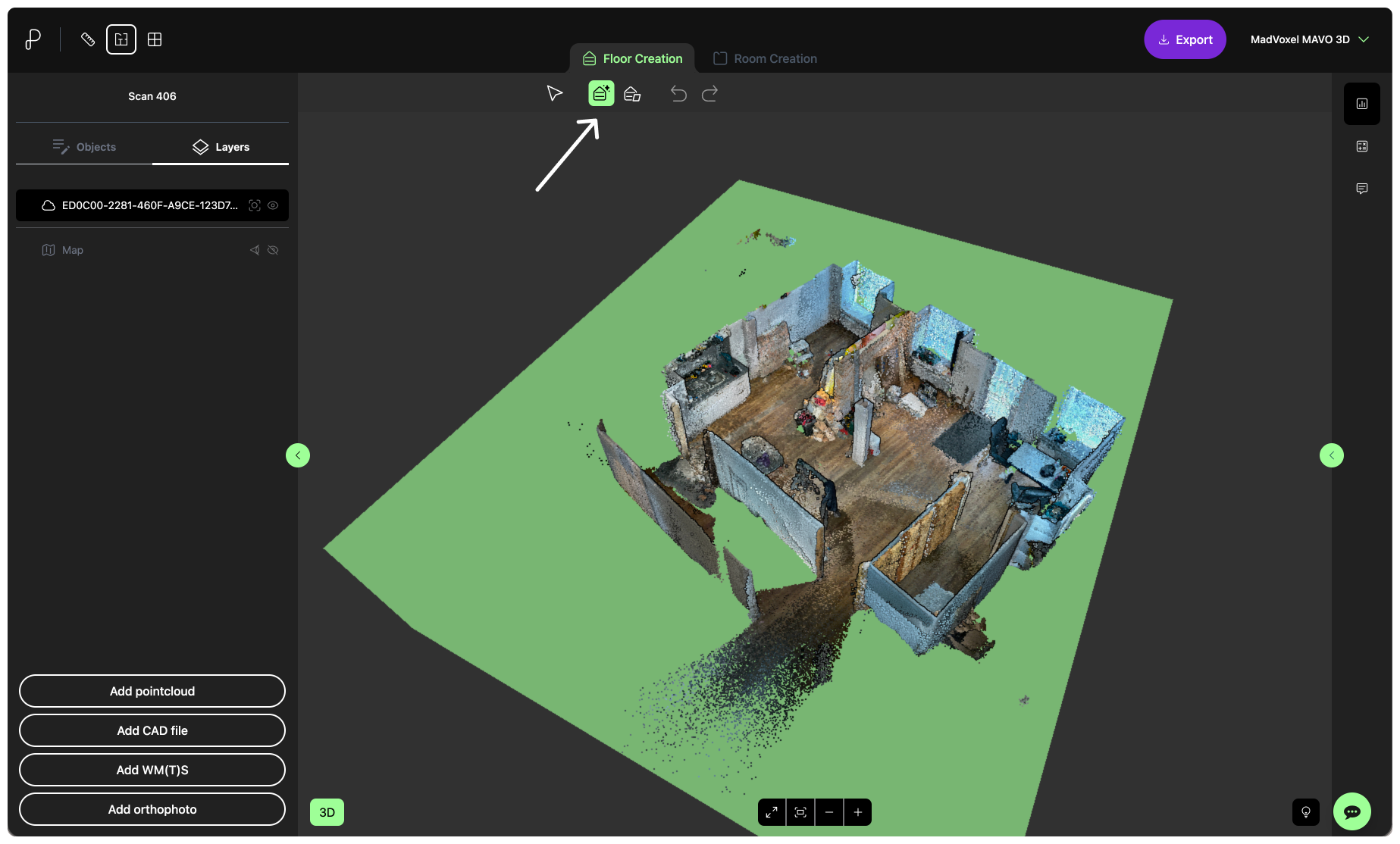This screenshot has height=844, width=1400.
Task: Expand the right side panel
Action: tap(1331, 455)
